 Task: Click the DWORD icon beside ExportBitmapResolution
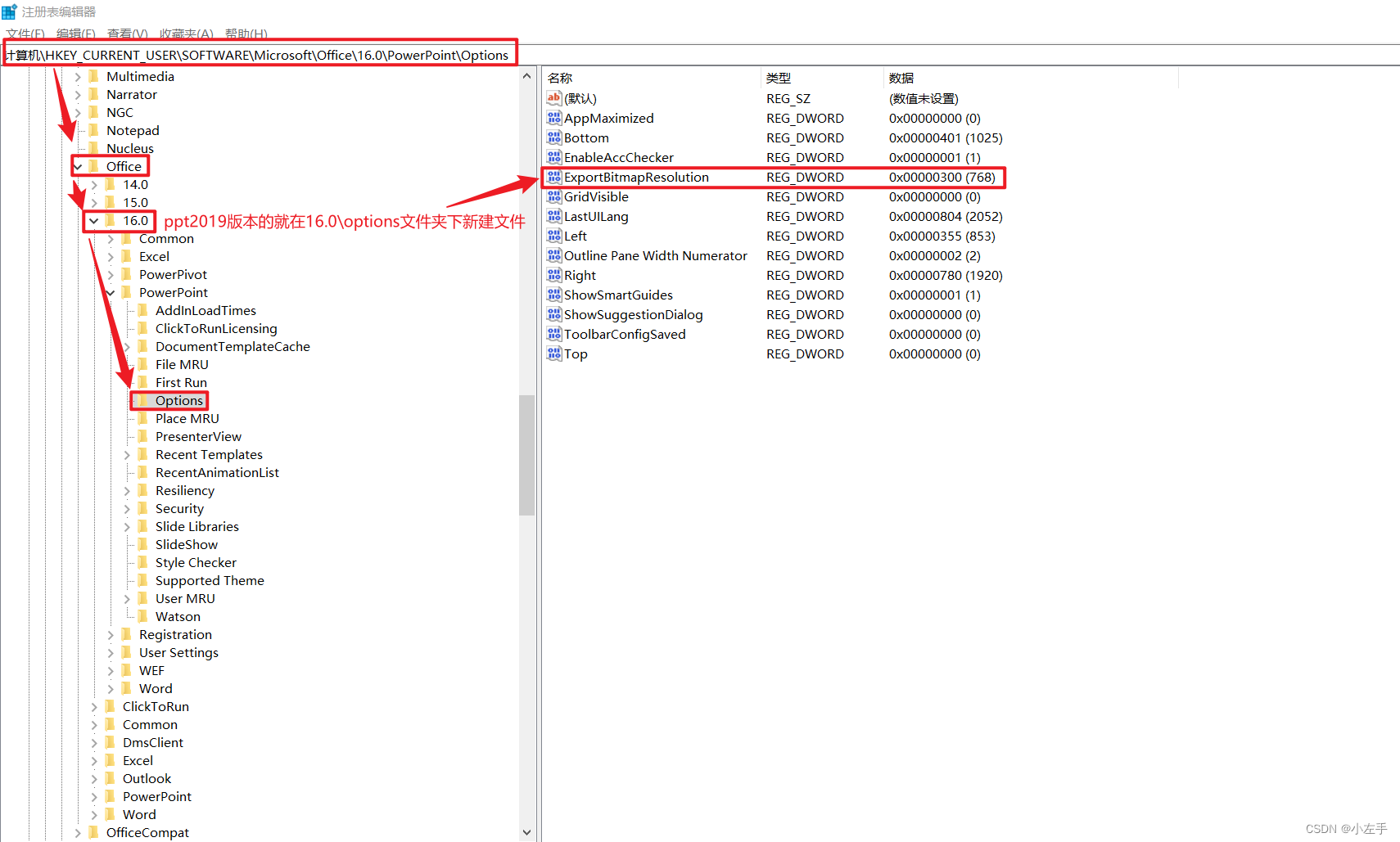pos(554,177)
